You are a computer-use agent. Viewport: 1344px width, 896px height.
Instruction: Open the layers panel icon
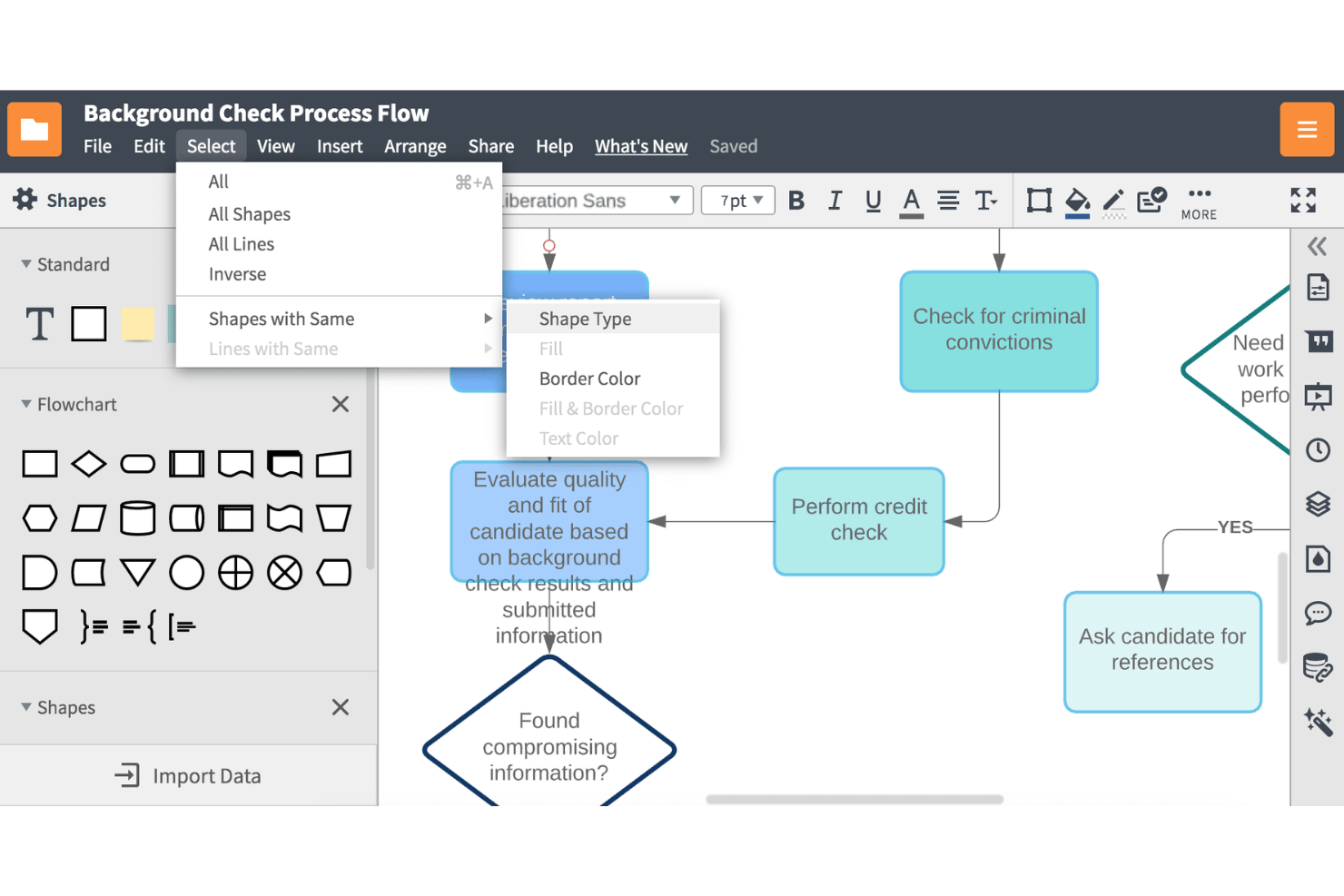point(1318,504)
